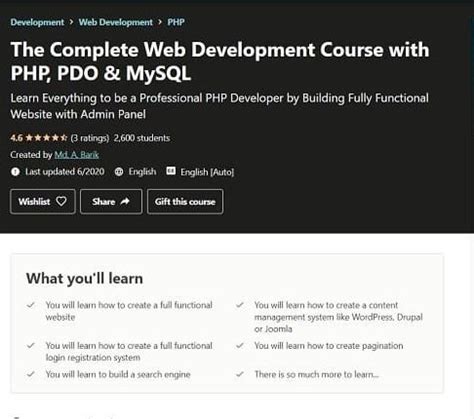The height and width of the screenshot is (419, 474).
Task: Click the English [Auto] captions text
Action: [207, 172]
